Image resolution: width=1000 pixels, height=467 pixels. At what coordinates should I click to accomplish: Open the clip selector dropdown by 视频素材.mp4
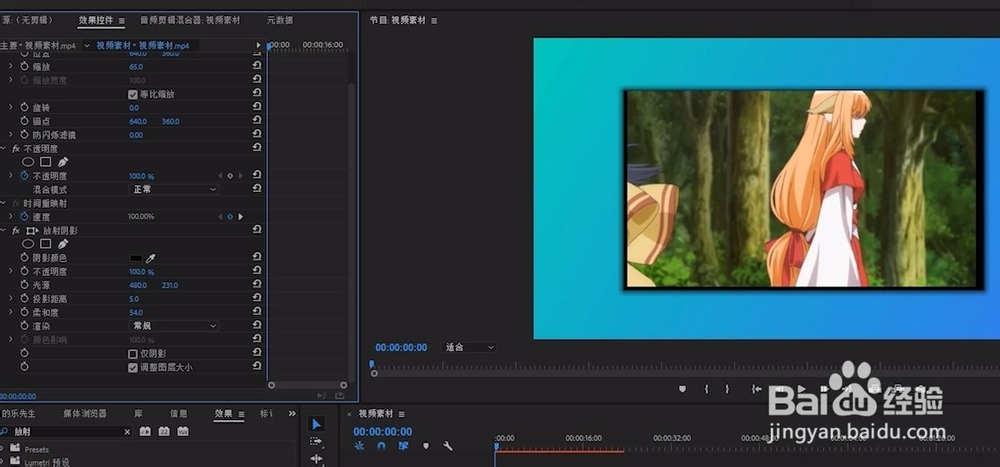click(x=87, y=46)
